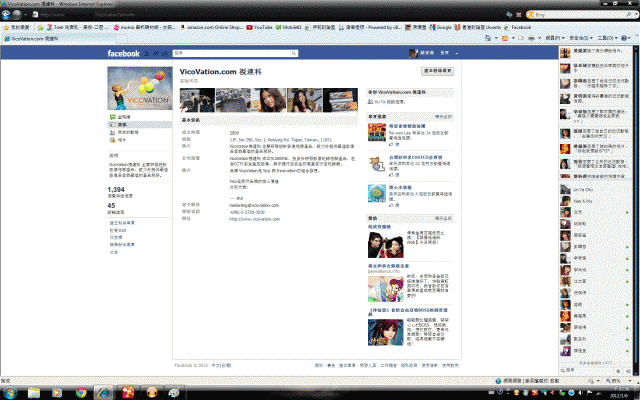Click the Taipei address link
Screen dimensions: 640x400
pos(280,140)
